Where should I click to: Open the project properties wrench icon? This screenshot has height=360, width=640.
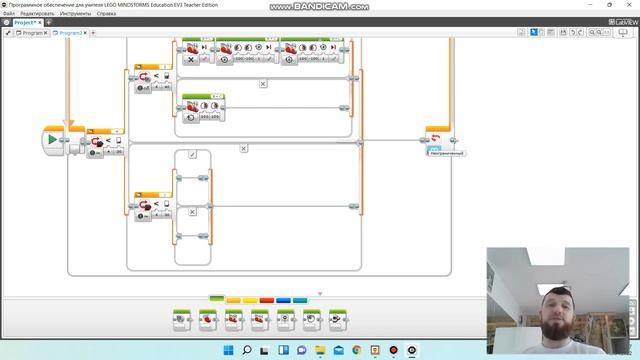click(x=8, y=33)
